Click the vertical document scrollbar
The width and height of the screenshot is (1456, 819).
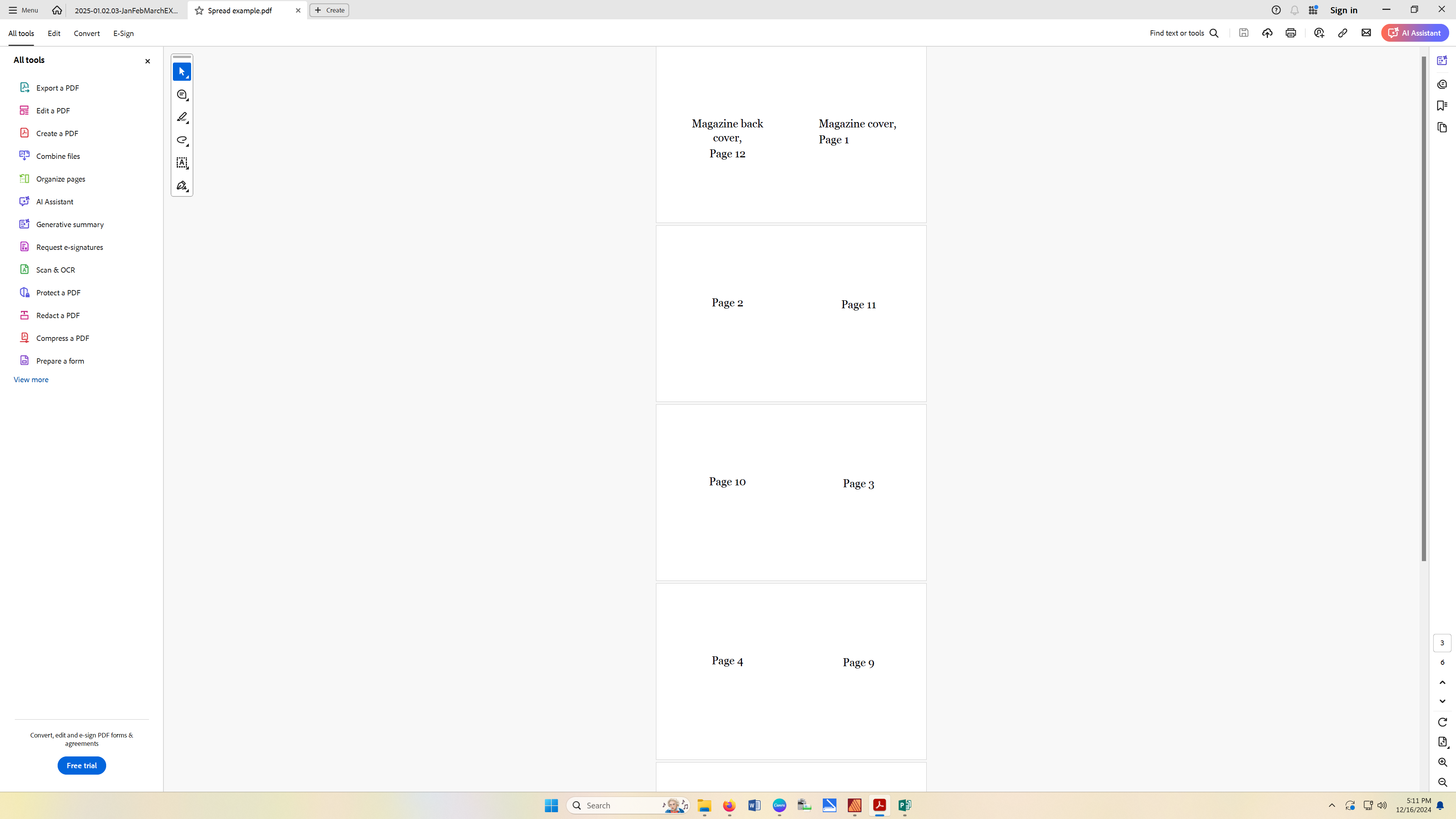[1424, 308]
